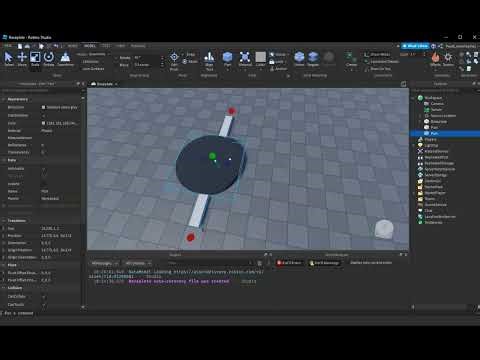This screenshot has width=480, height=360.
Task: Select Baseplate in the Explorer tree
Action: coord(439,121)
